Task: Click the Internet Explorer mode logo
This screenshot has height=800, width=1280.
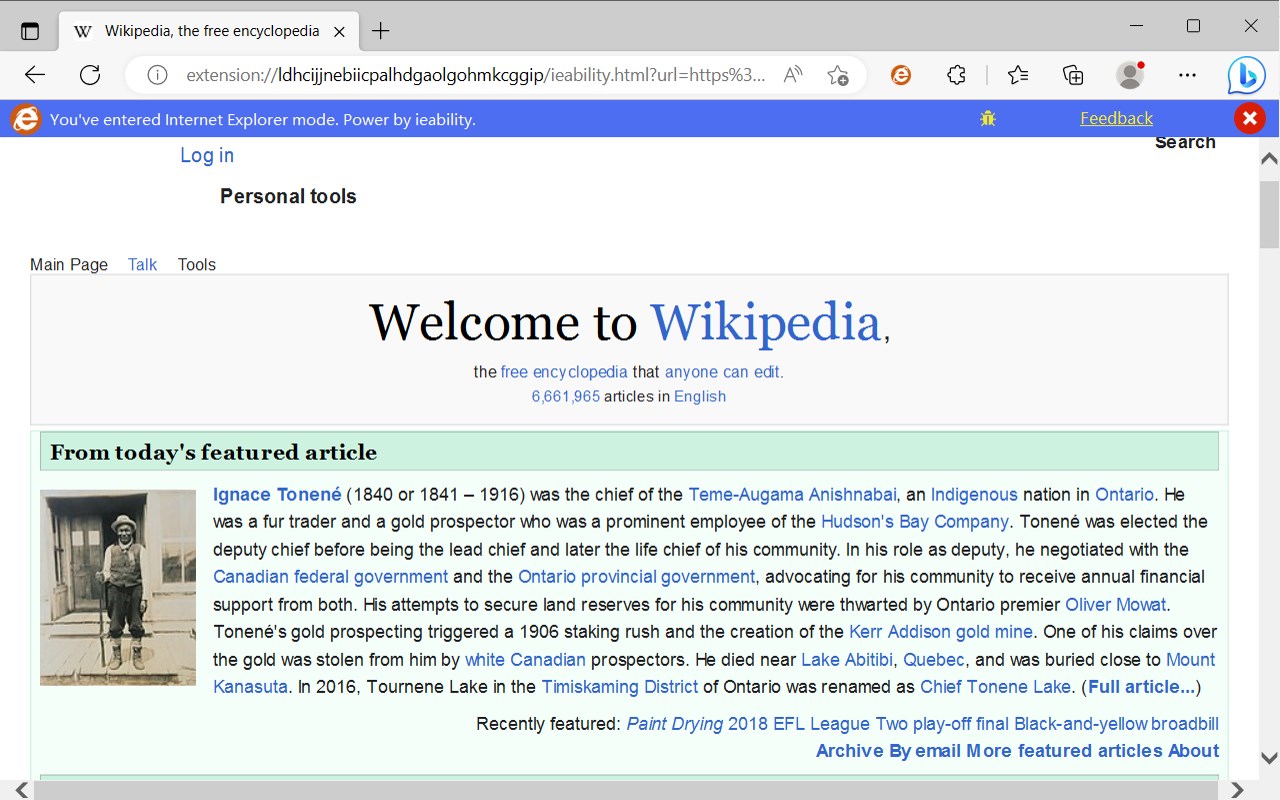Action: 26,120
